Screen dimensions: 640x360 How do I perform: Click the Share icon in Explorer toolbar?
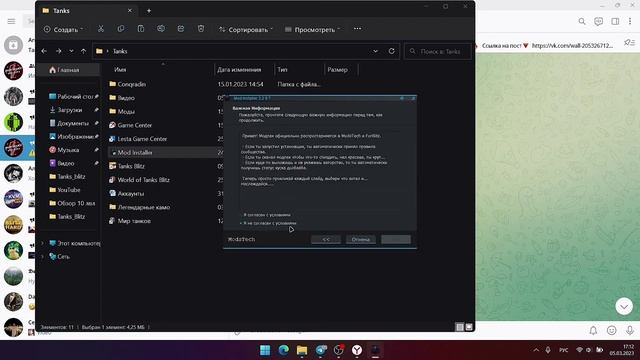(181, 29)
